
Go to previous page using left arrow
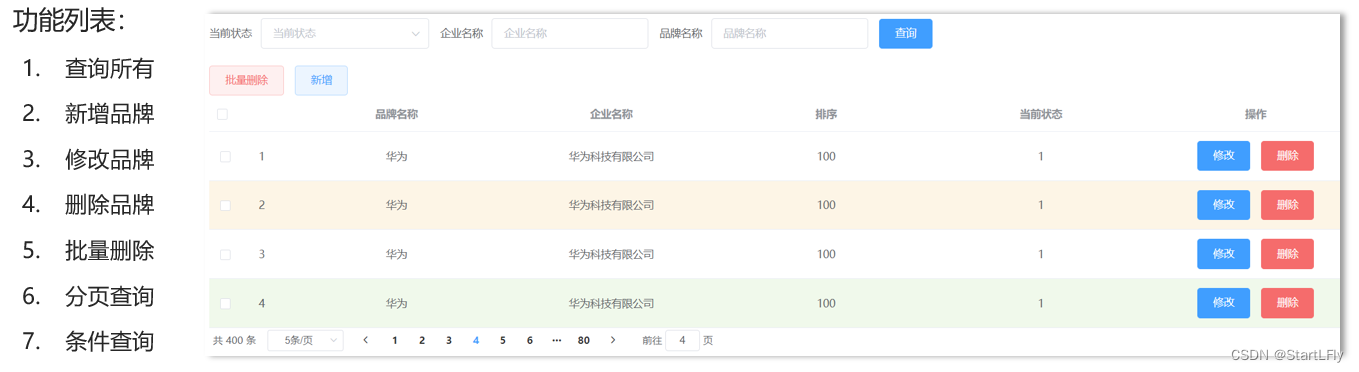365,340
